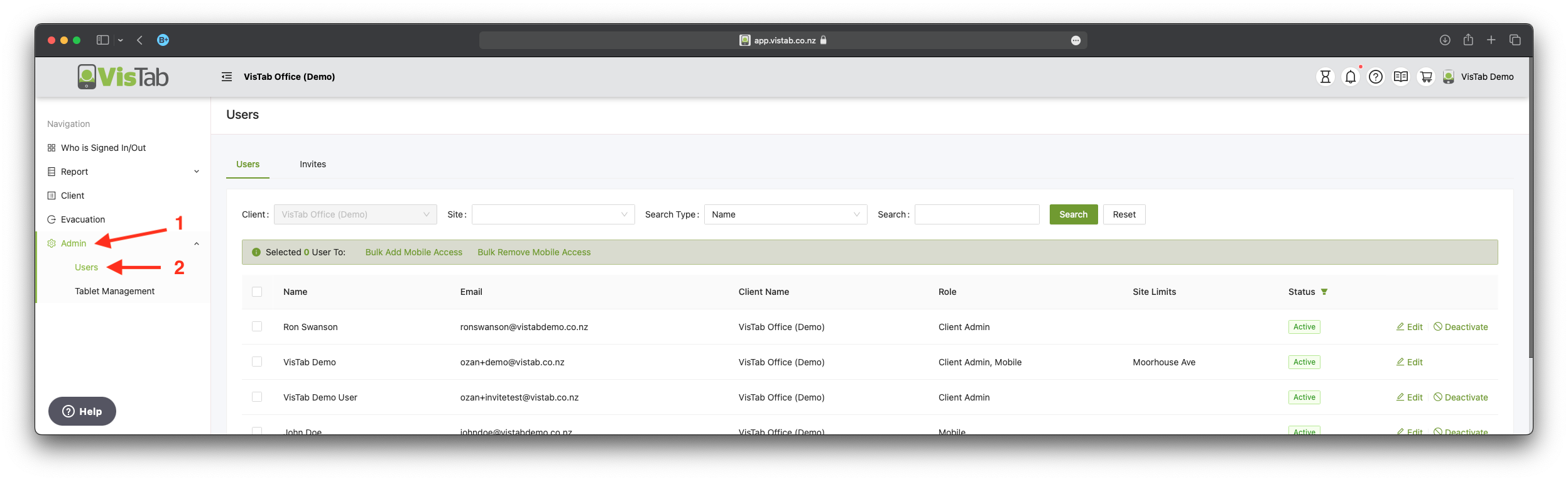Screen dimensions: 1568x481
Task: Click the Reset button
Action: tap(1124, 214)
